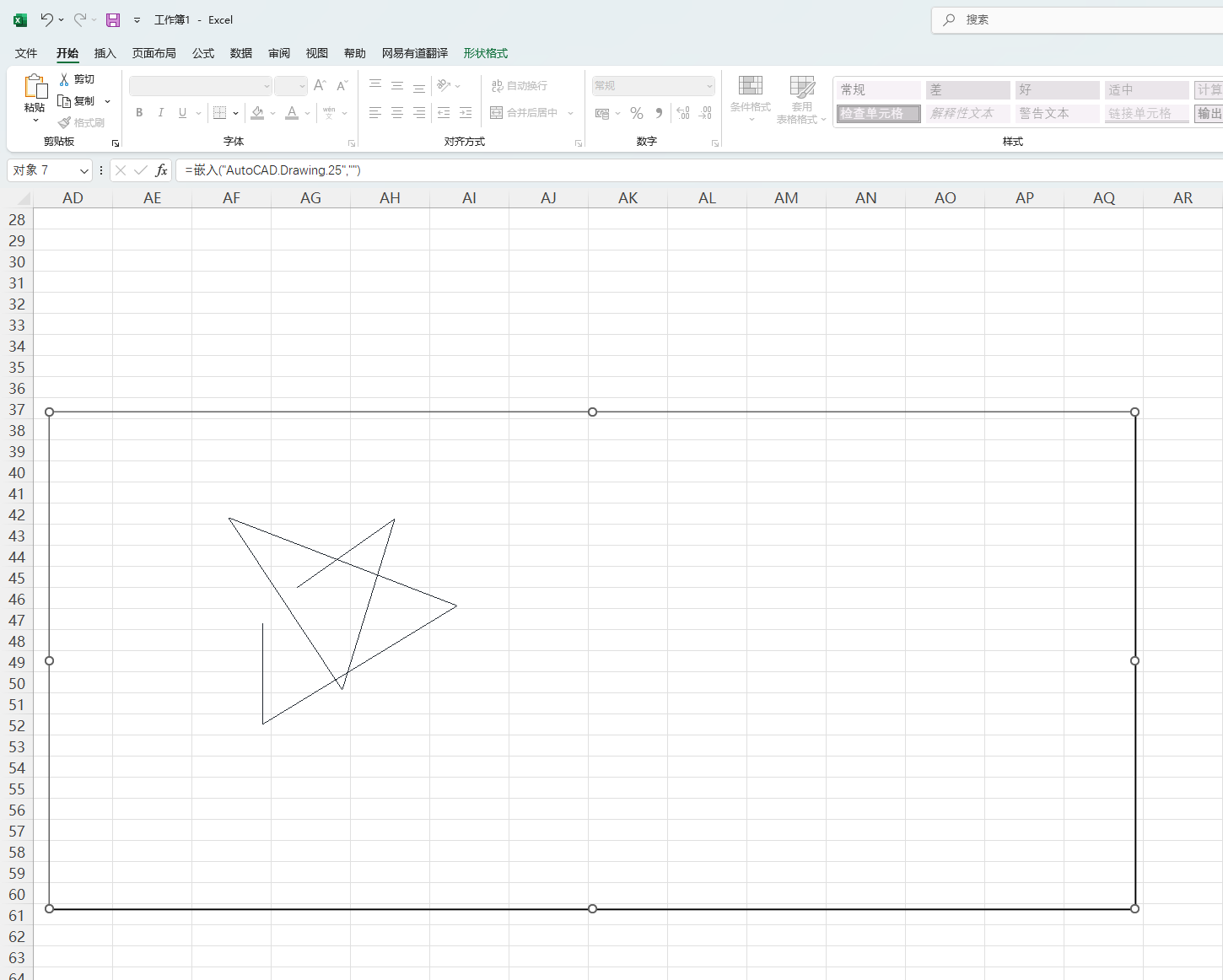
Task: Open the number format 常规 combo box
Action: click(x=654, y=86)
